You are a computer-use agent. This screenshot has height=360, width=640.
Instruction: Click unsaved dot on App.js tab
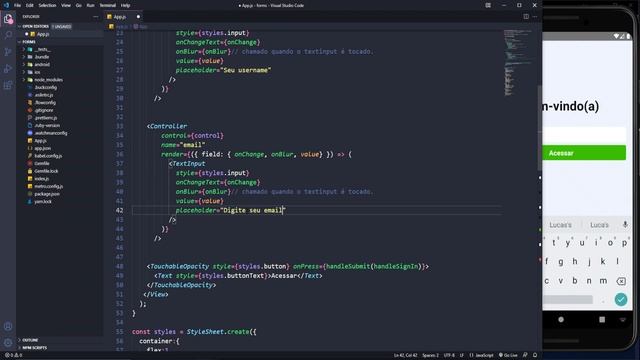click(138, 17)
